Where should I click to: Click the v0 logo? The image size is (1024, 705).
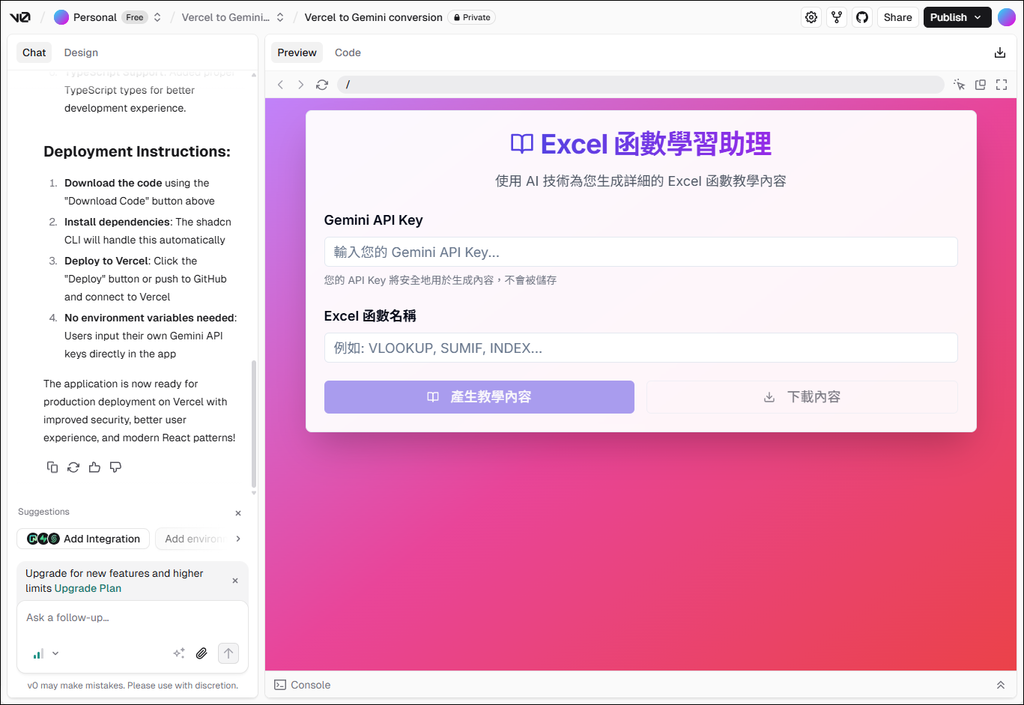point(20,18)
